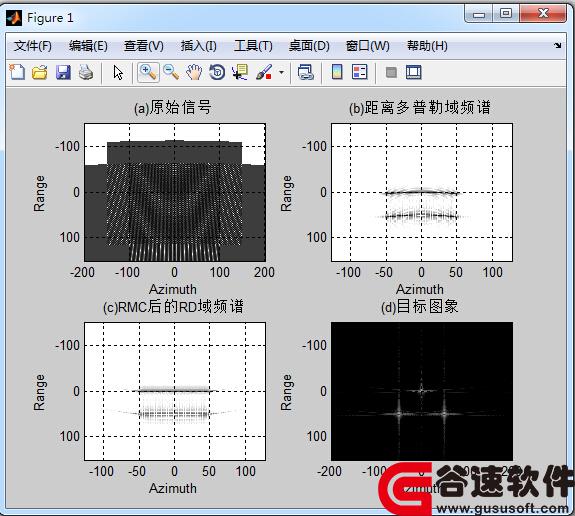This screenshot has height=516, width=575.
Task: Insert a Colorbar
Action: [337, 72]
